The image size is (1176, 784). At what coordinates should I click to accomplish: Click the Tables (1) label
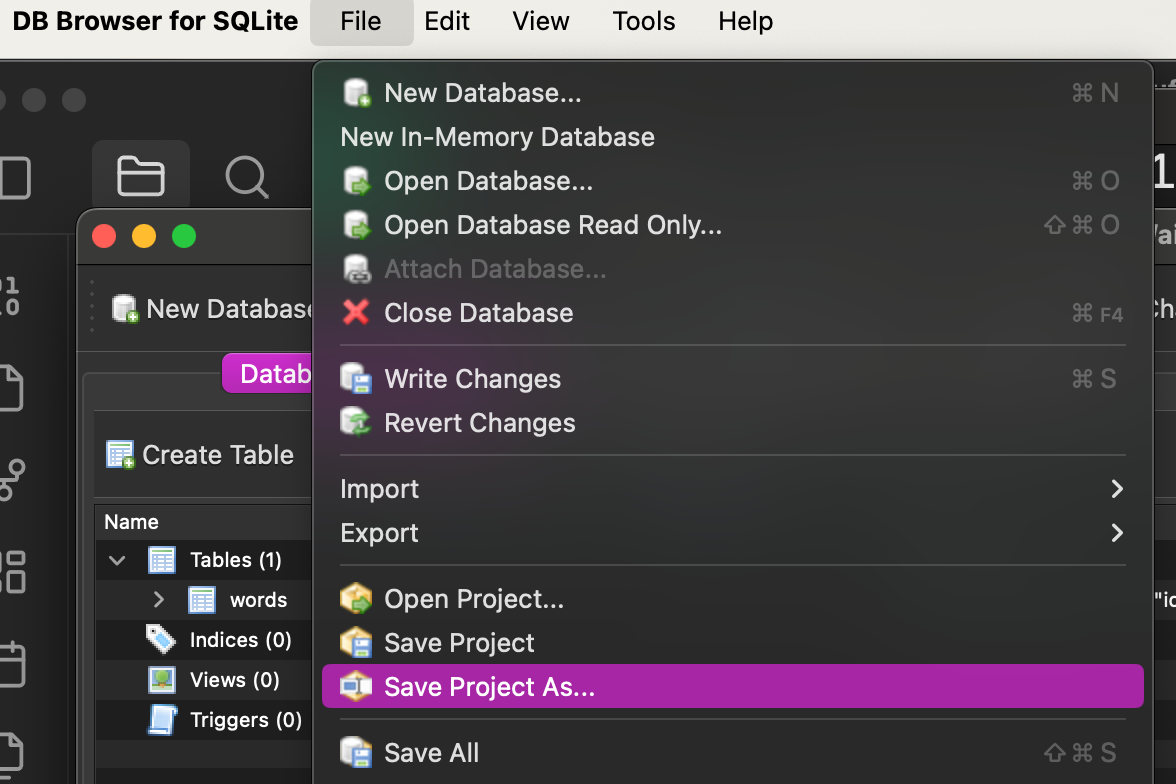pos(236,560)
